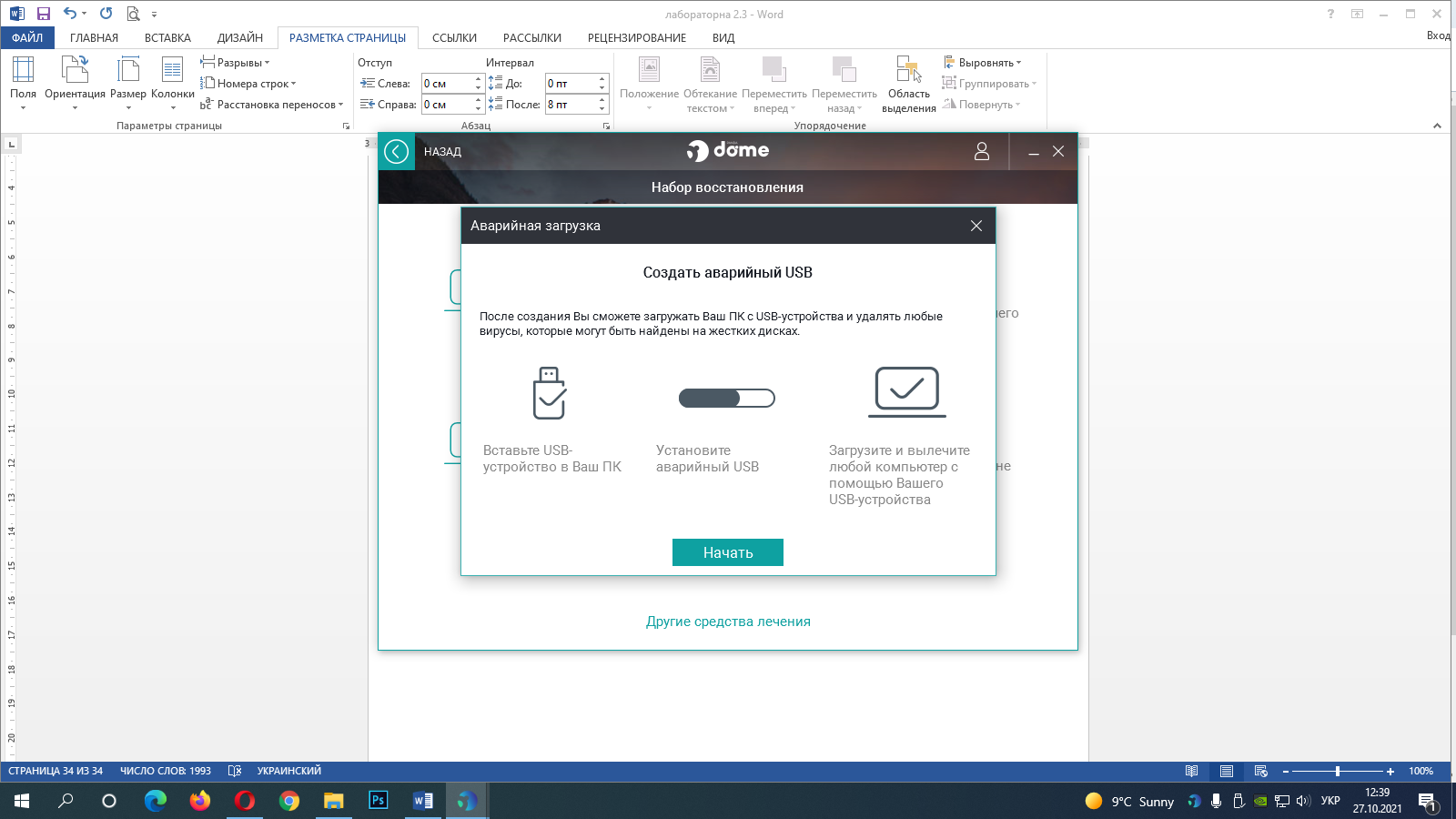Collapse the Word ribbon arrow

1437,126
